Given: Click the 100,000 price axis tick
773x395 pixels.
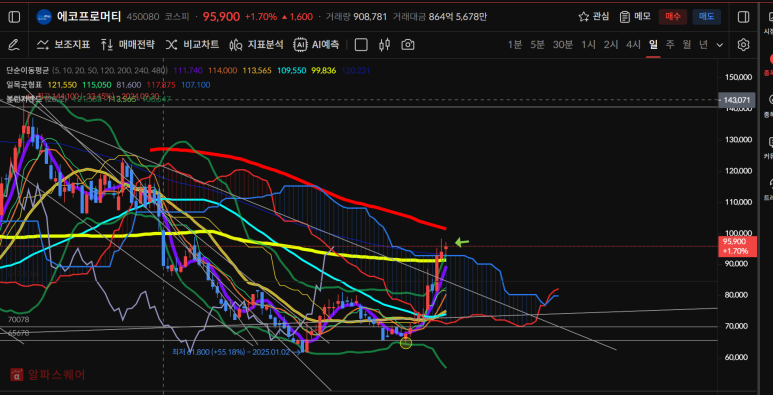Looking at the screenshot, I should (x=738, y=233).
